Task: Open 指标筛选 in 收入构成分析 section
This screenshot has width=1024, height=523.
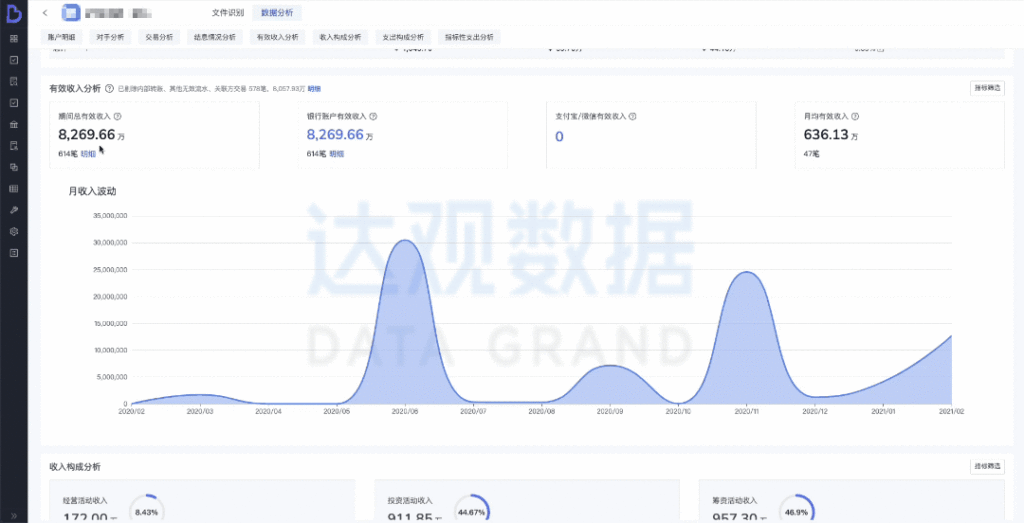Action: (987, 467)
